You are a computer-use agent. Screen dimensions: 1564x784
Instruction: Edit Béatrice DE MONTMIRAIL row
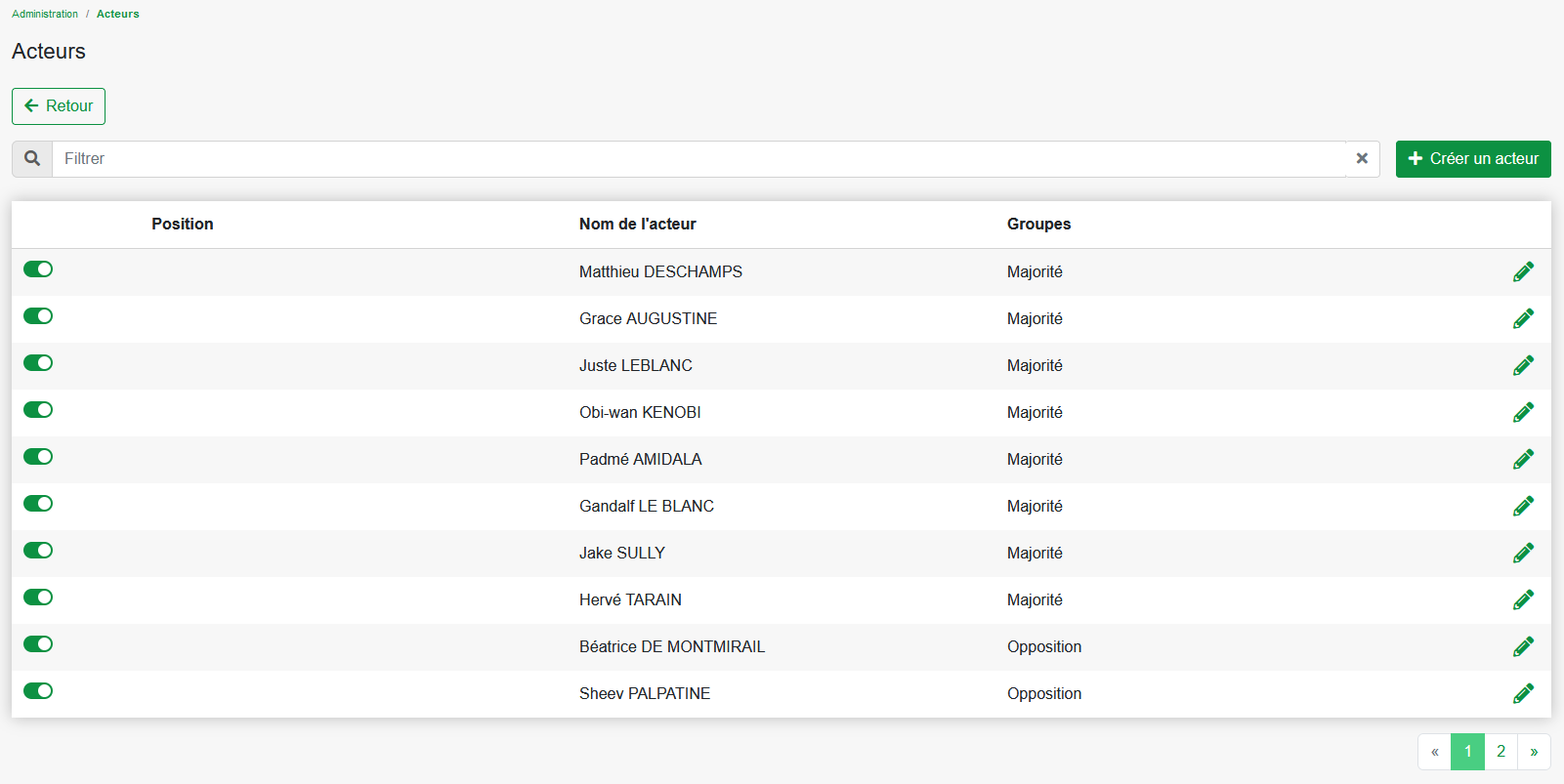(1523, 647)
